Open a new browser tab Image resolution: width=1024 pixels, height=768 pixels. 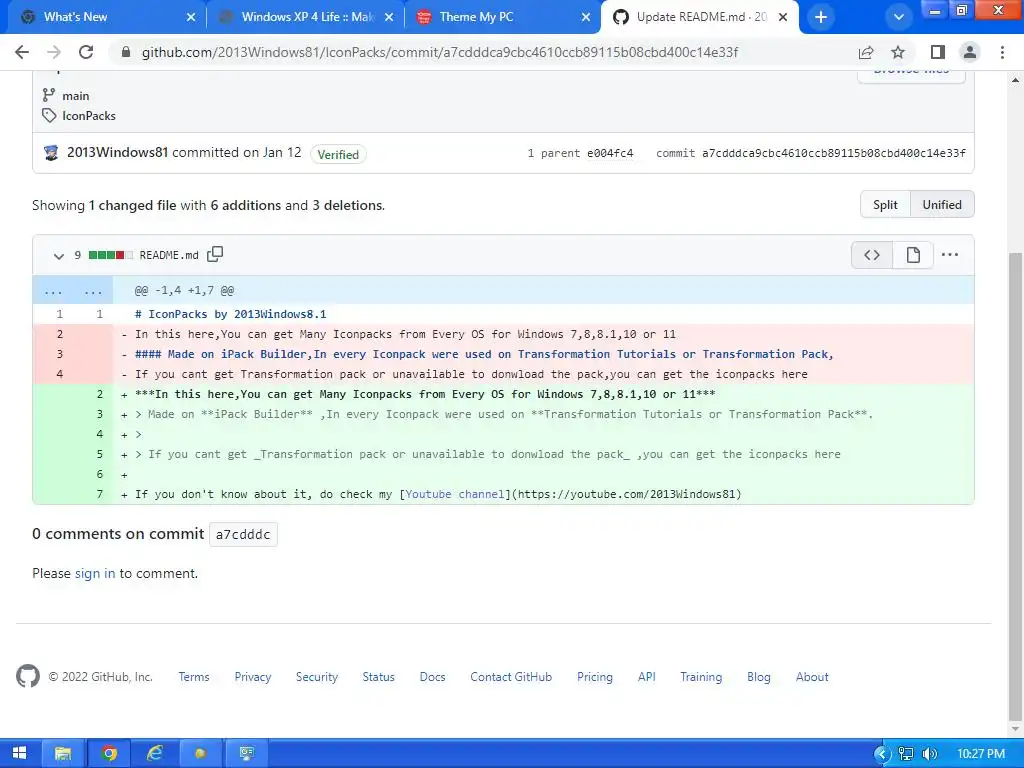click(821, 17)
